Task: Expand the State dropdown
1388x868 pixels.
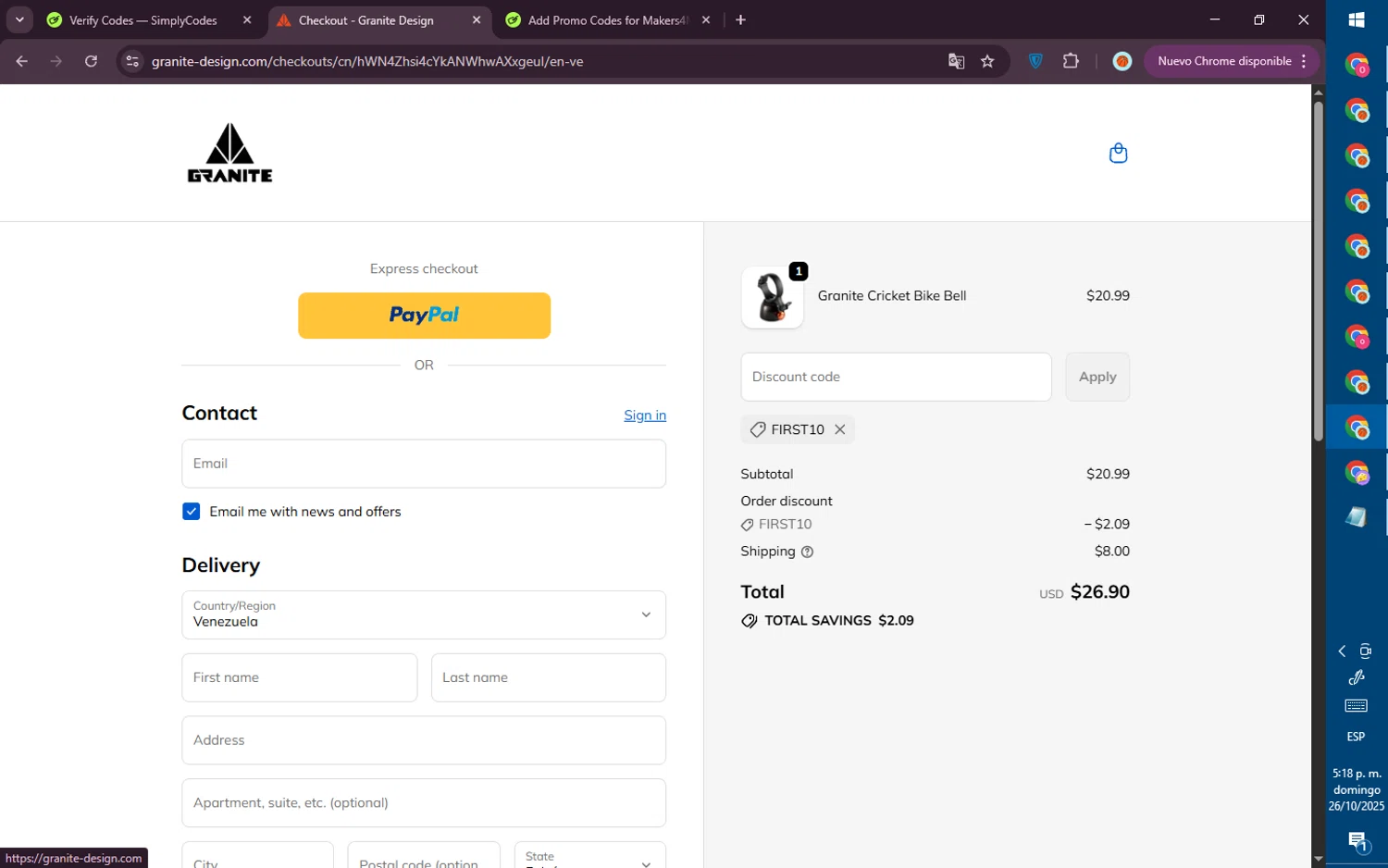Action: [x=589, y=857]
